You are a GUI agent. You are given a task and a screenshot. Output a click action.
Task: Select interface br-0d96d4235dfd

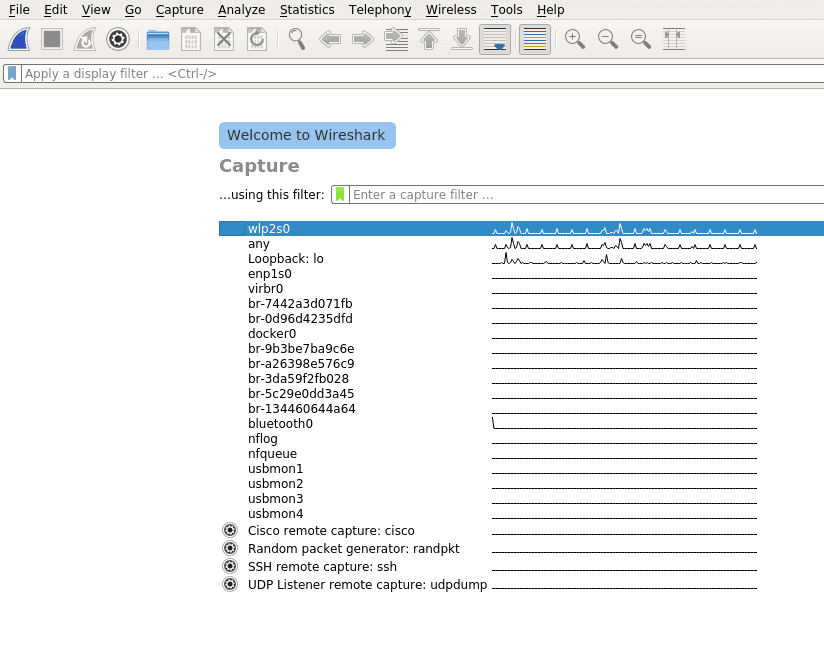pos(521,319)
